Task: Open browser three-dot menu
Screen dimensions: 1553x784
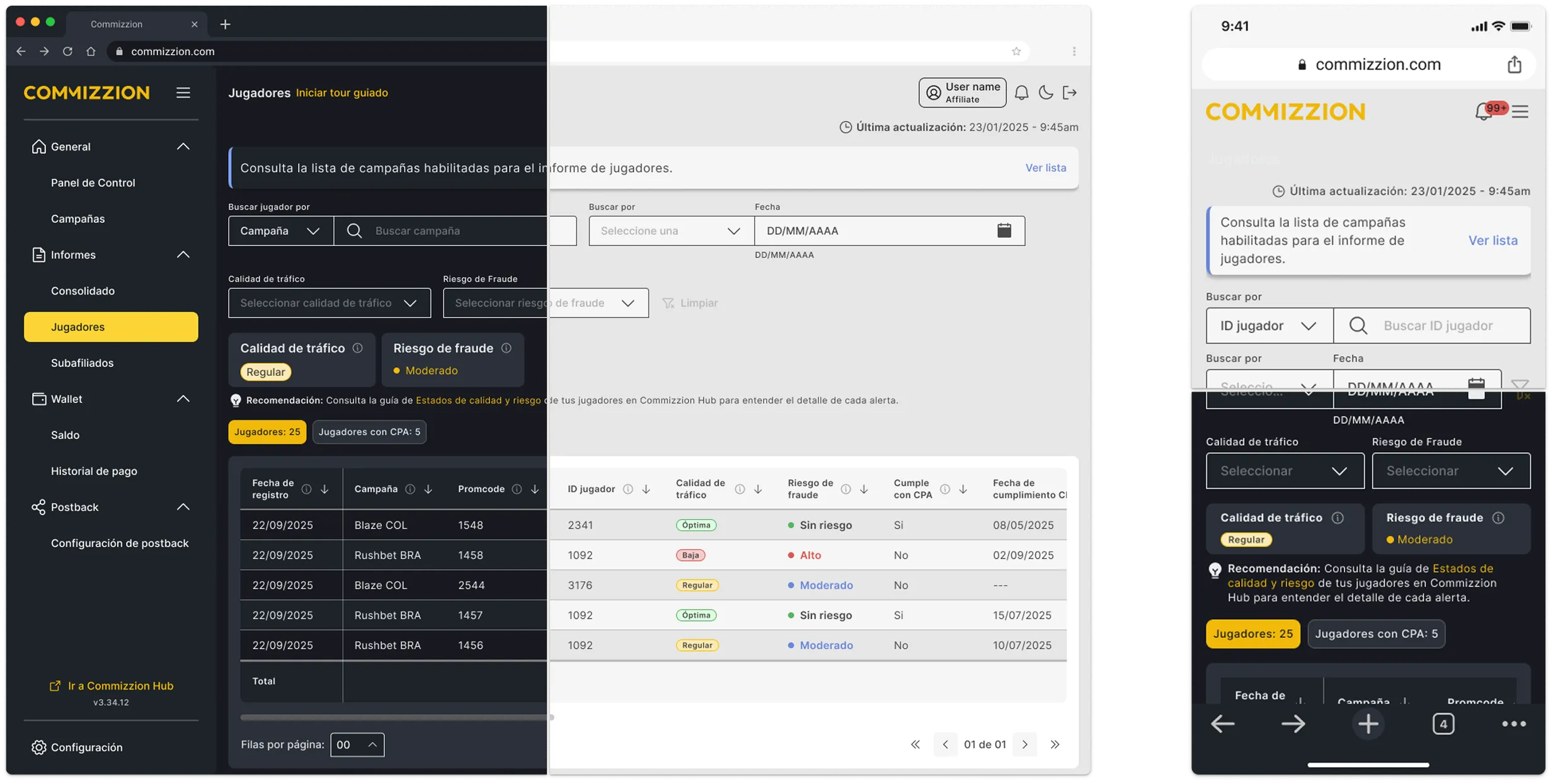Action: tap(1074, 52)
